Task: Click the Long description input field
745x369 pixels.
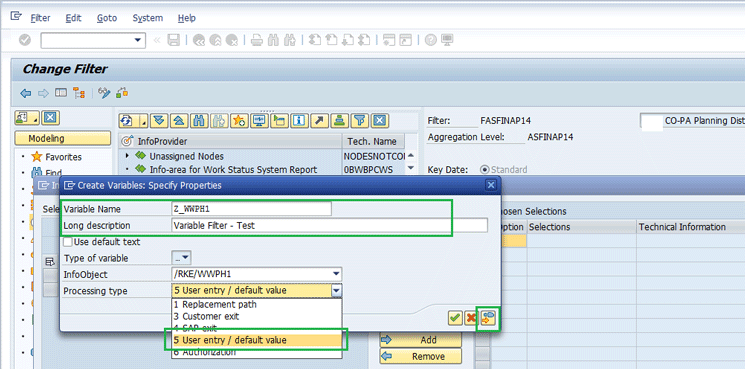Action: pyautogui.click(x=329, y=225)
